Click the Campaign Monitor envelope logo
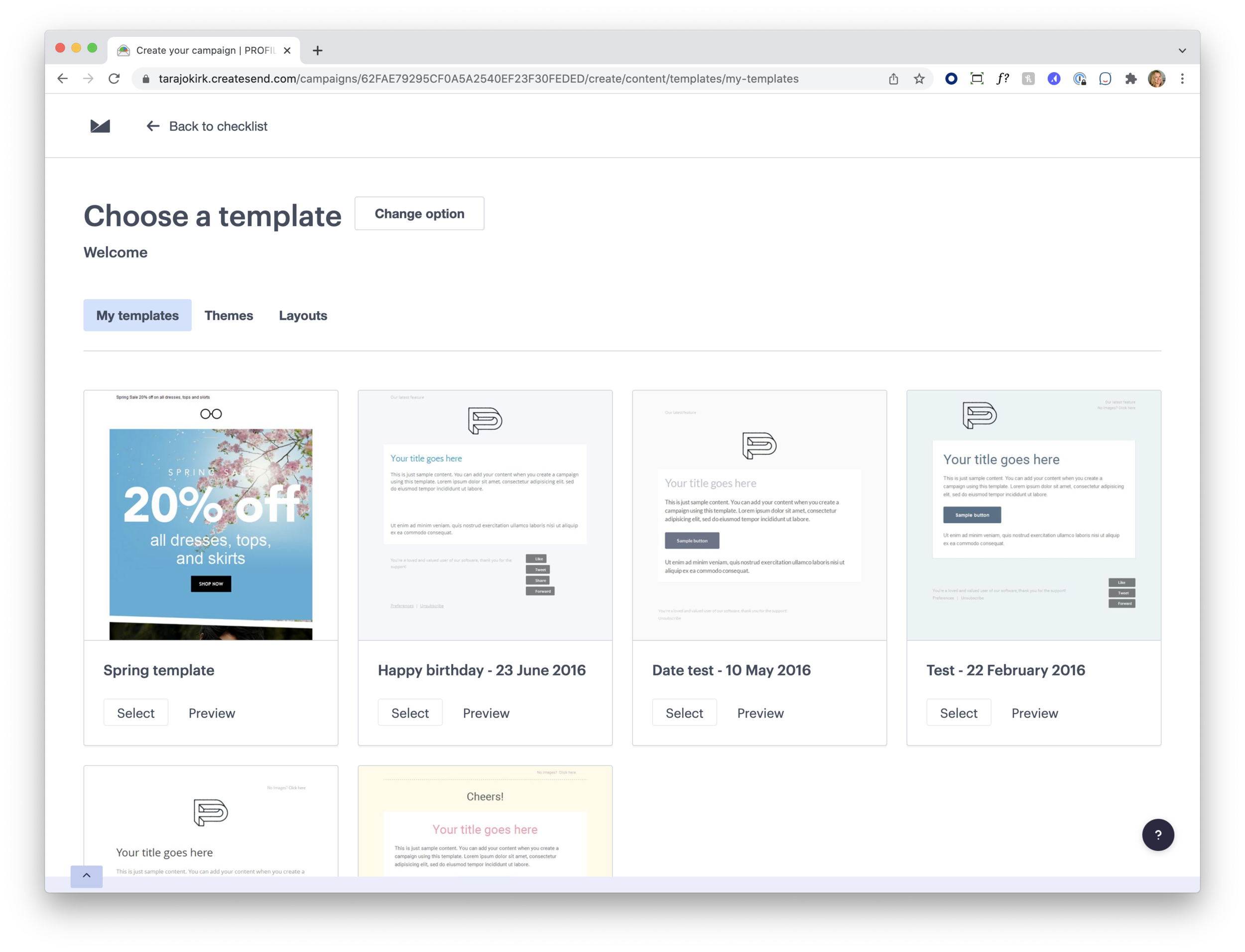This screenshot has height=952, width=1245. 100,126
